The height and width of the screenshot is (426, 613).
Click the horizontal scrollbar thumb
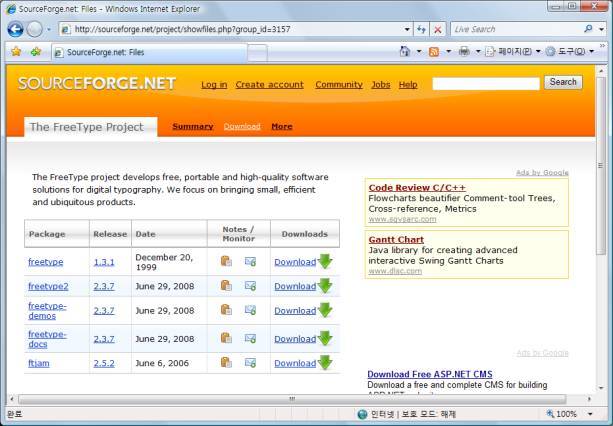click(292, 399)
